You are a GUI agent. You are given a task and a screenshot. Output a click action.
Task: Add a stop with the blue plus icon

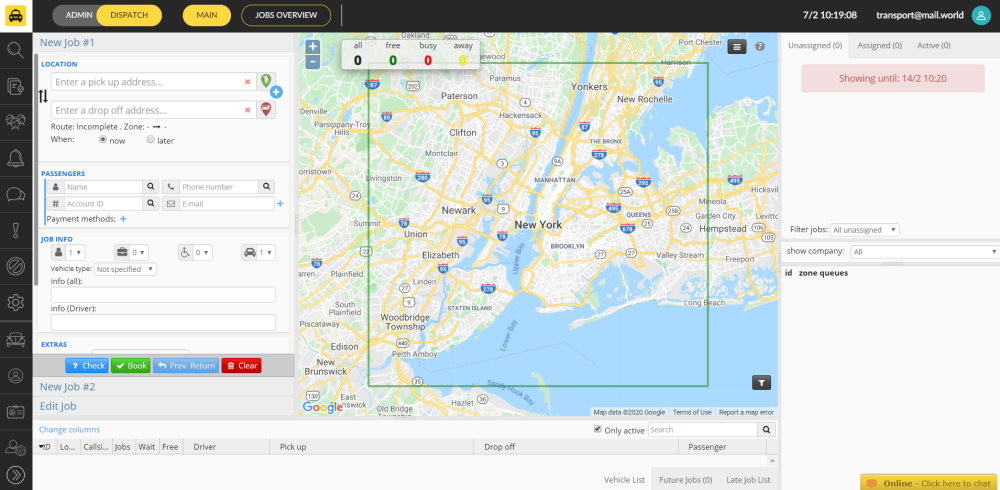point(276,93)
